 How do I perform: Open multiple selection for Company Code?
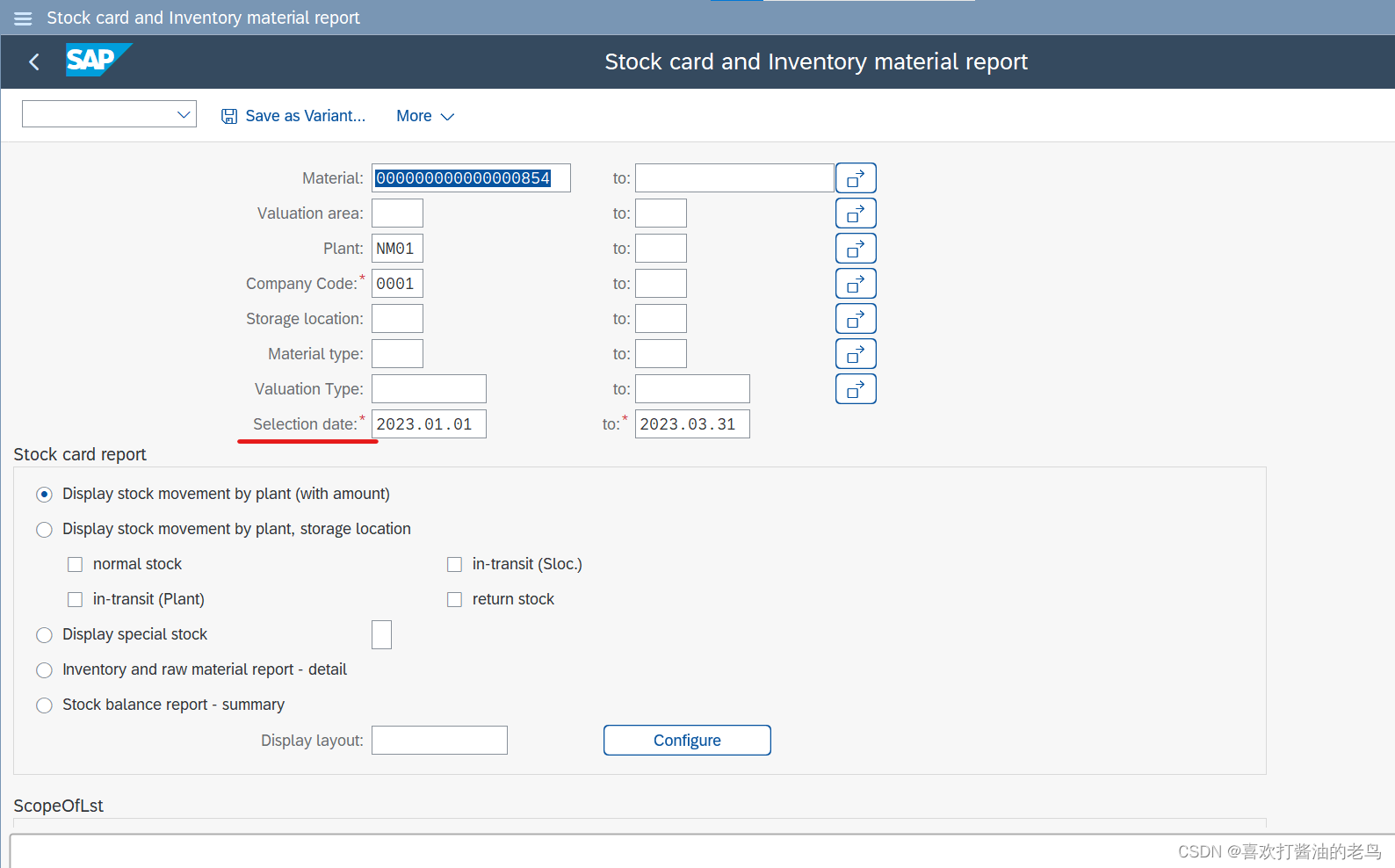pos(856,284)
